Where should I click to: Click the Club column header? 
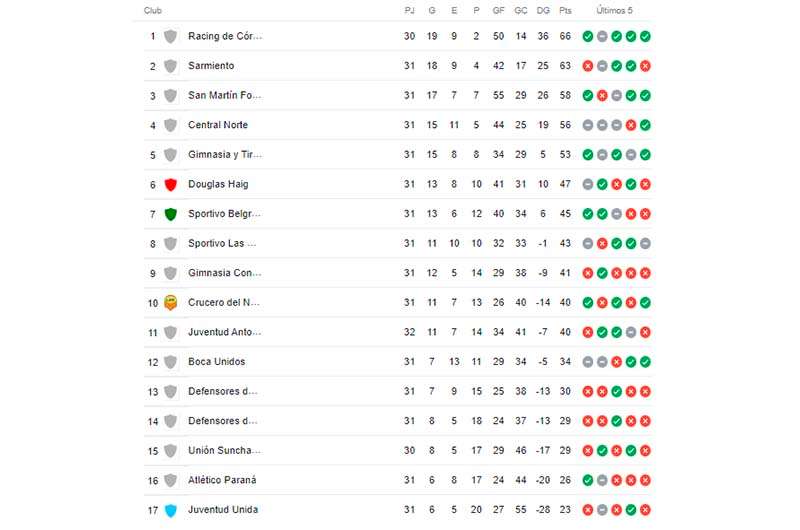click(x=153, y=11)
